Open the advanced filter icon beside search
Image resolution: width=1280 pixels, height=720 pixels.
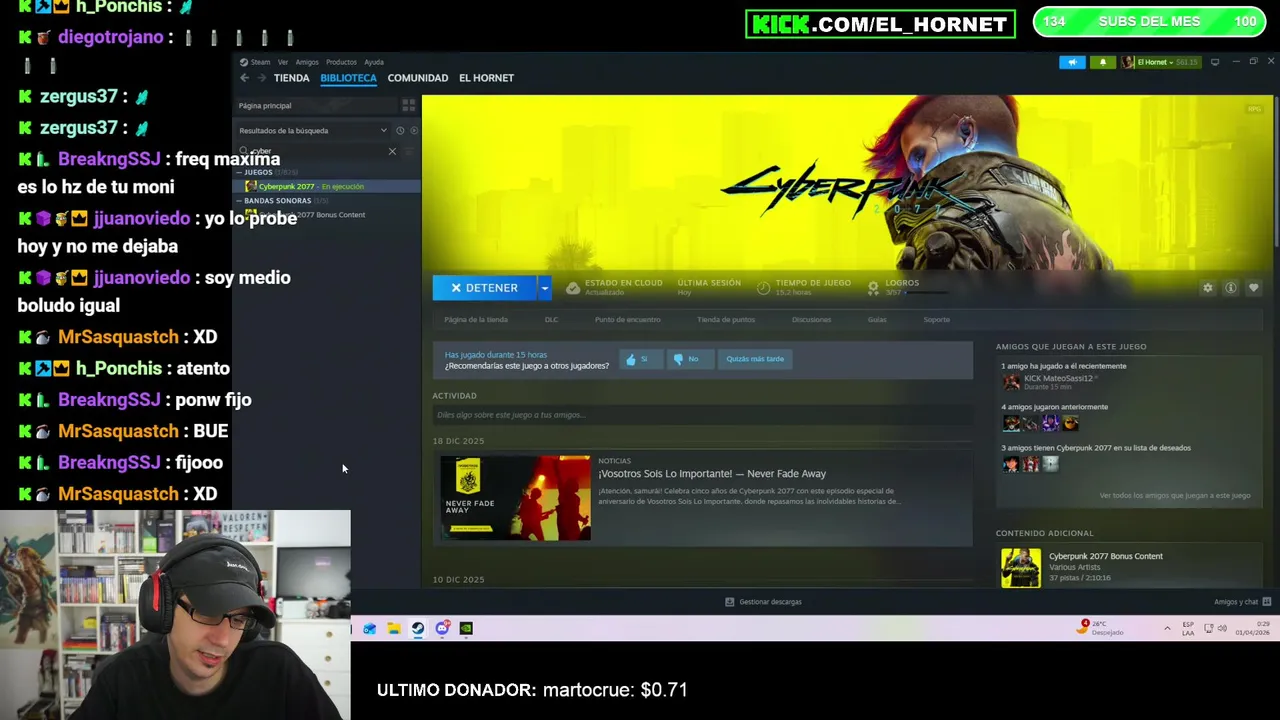[x=409, y=151]
